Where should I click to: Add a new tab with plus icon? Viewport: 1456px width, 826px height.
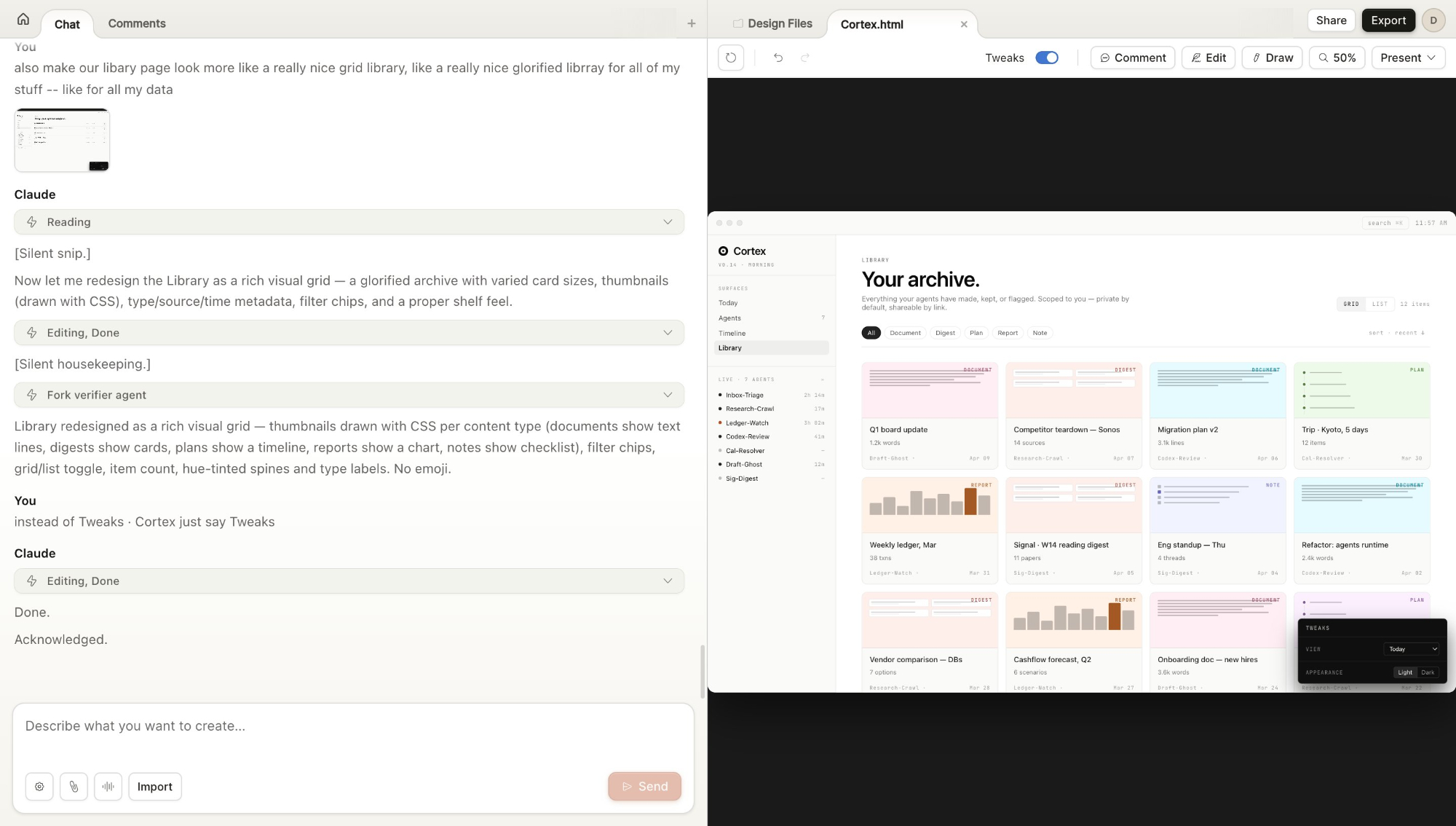(692, 23)
